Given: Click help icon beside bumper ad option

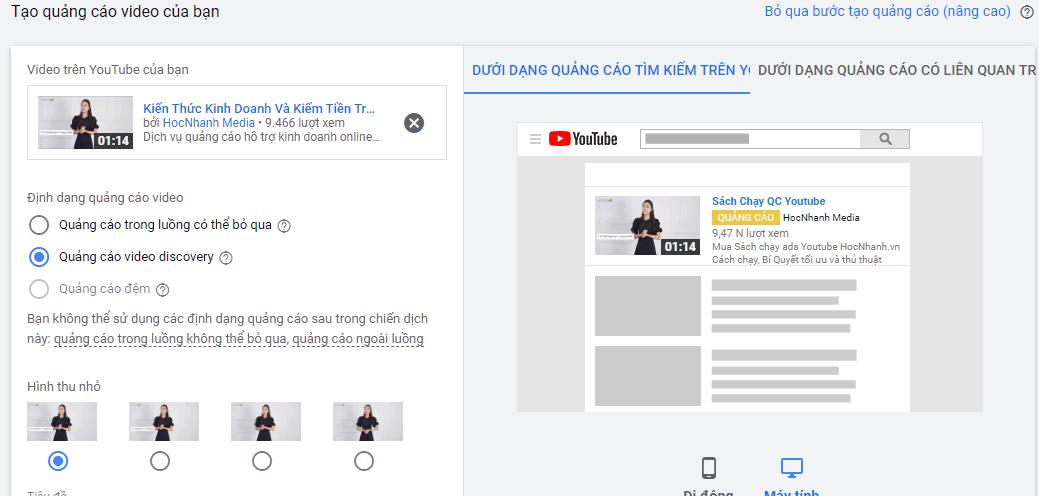Looking at the screenshot, I should tap(163, 290).
